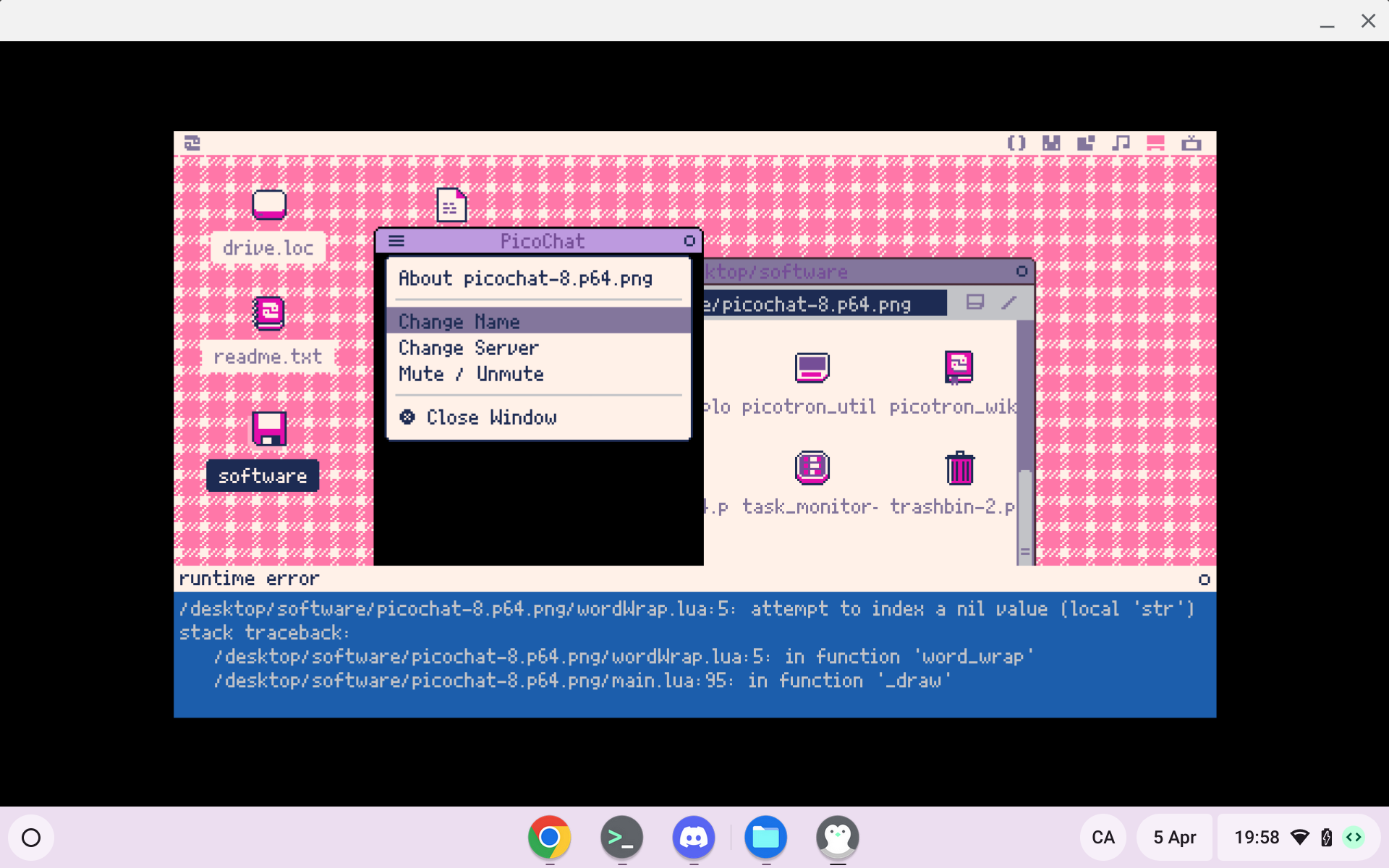Open the sprite editor workspace icon
Viewport: 1389px width, 868px height.
[1051, 142]
